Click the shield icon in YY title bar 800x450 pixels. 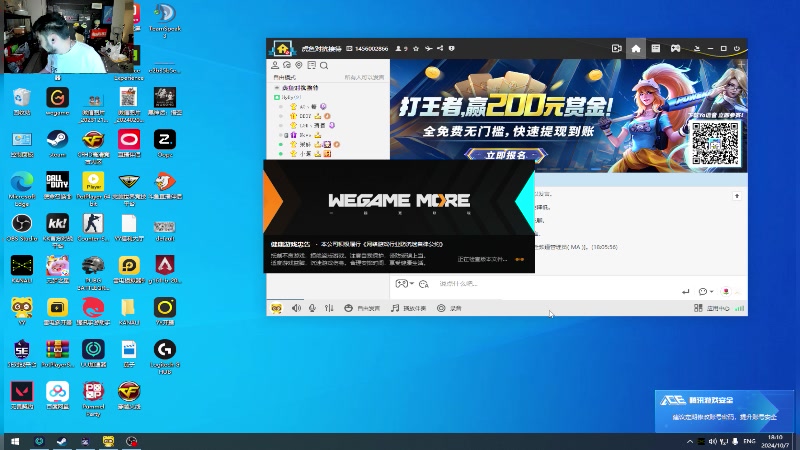(452, 48)
